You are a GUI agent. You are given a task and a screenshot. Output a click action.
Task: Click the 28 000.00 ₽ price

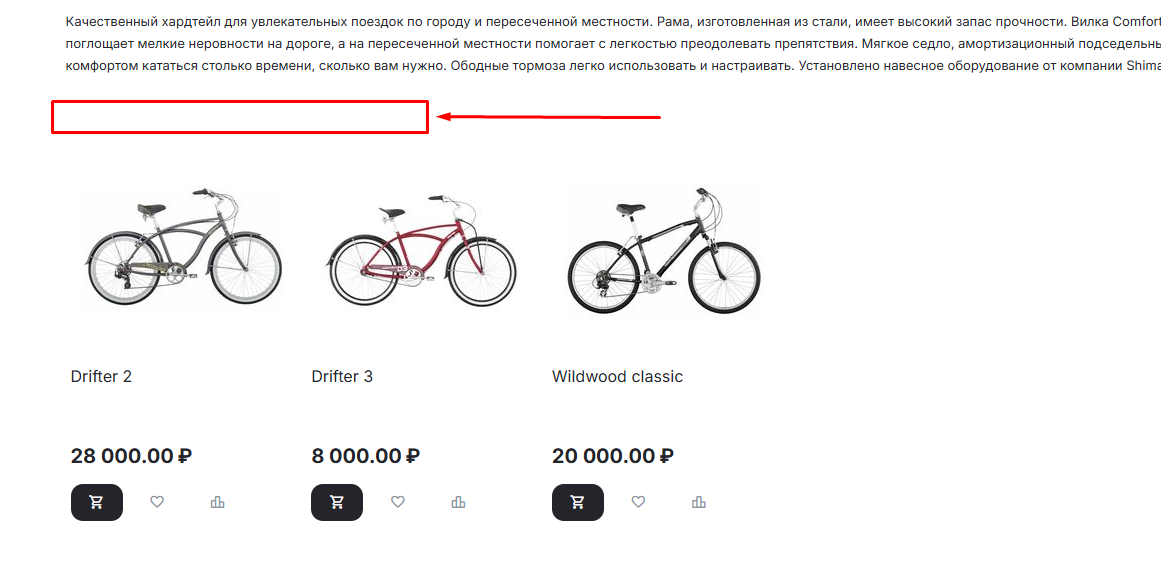pyautogui.click(x=131, y=456)
